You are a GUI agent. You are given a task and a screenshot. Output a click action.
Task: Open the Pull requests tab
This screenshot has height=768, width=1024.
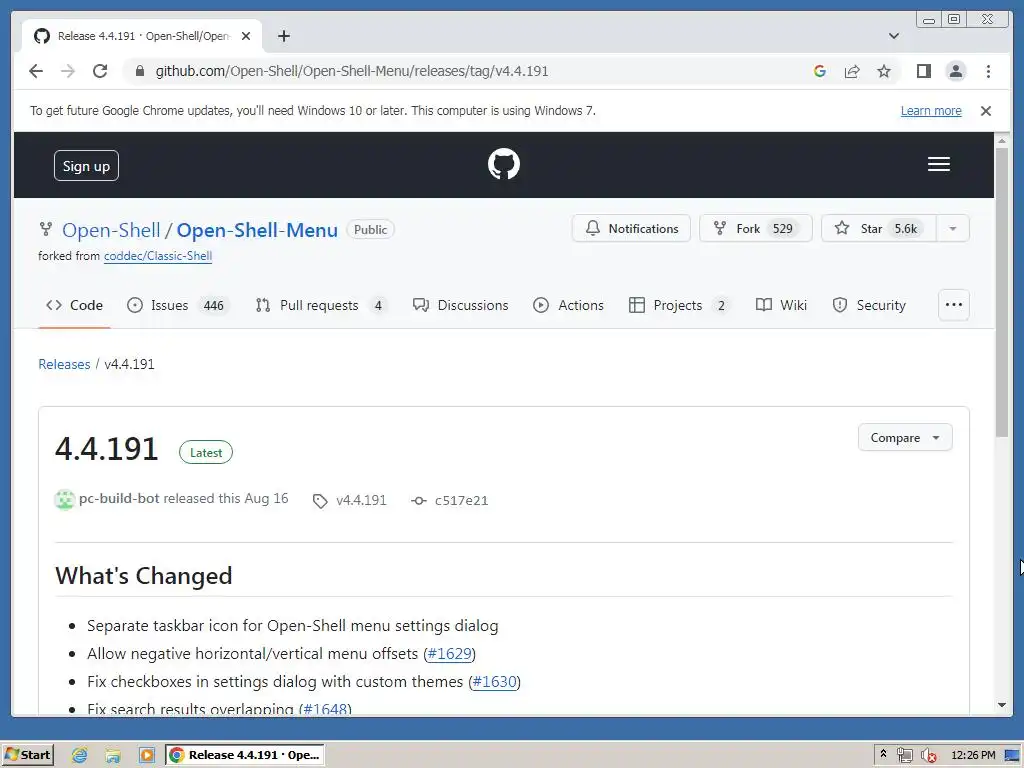click(x=321, y=305)
